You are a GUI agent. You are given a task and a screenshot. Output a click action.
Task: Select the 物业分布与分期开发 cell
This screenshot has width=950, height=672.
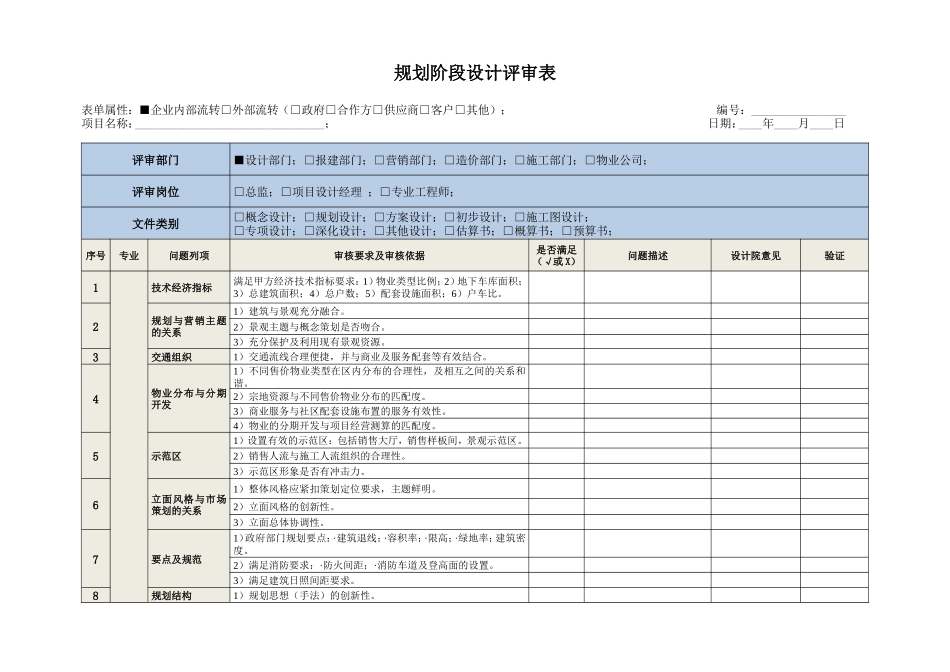click(x=189, y=399)
